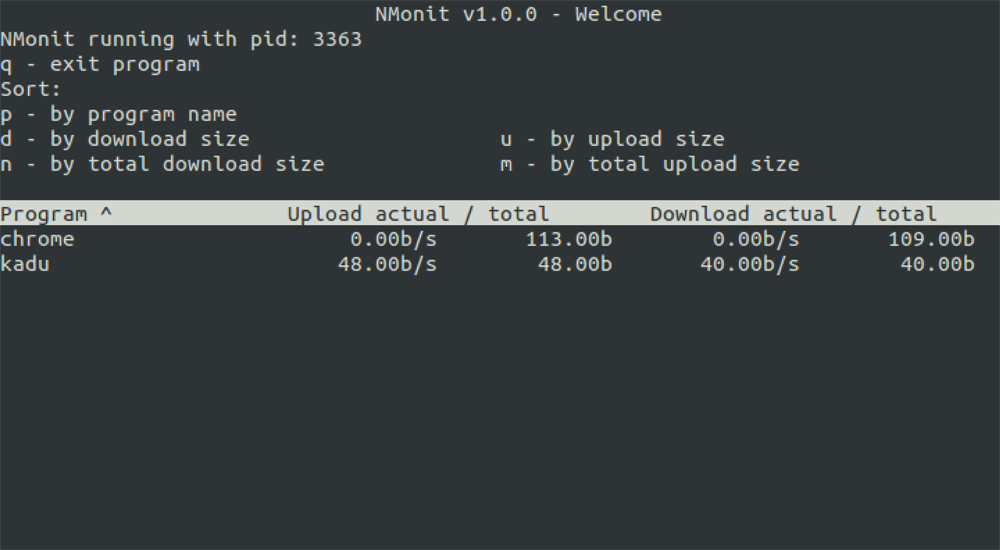Image resolution: width=1000 pixels, height=550 pixels.
Task: Select the chrome process row
Action: (500, 239)
